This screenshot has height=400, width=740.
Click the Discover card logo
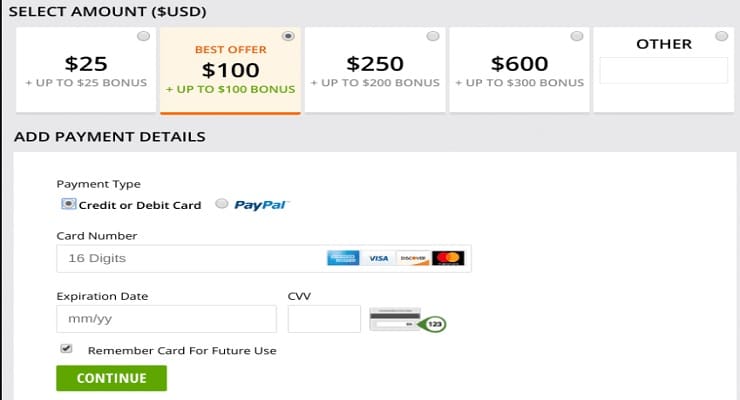[x=413, y=258]
